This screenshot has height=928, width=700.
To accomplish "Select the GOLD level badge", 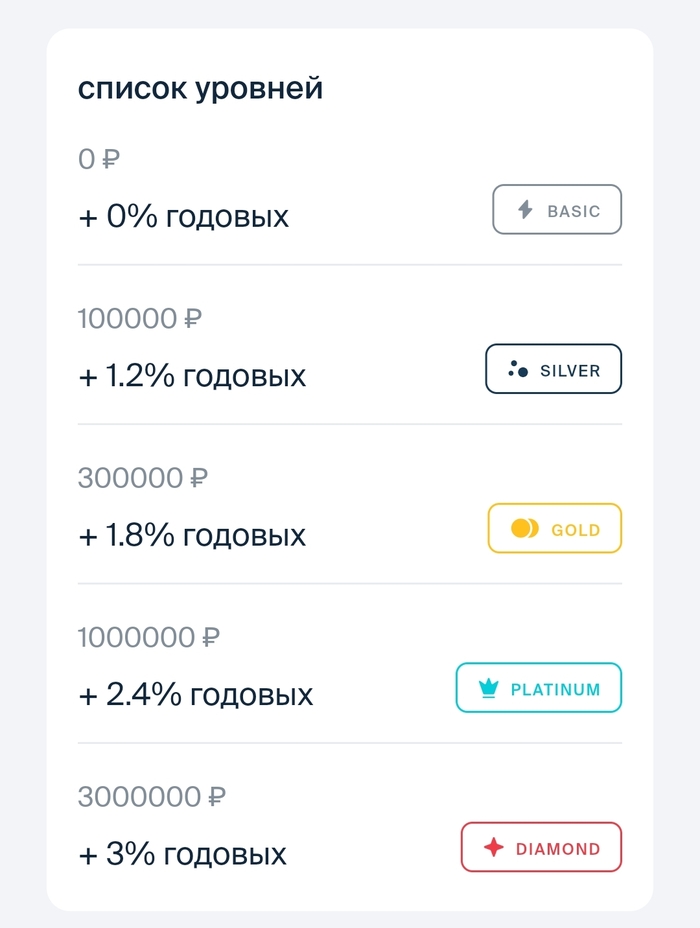I will tap(555, 529).
